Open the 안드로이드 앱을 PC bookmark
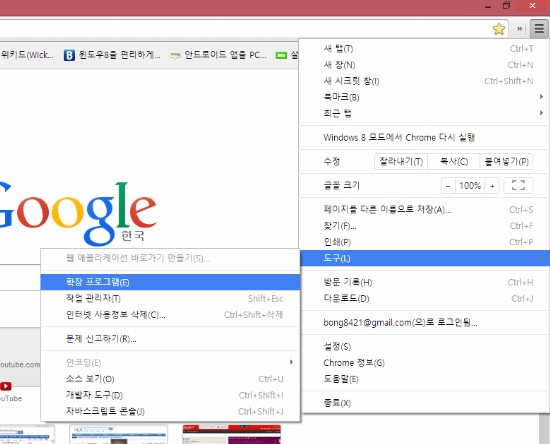Image resolution: width=550 pixels, height=444 pixels. pyautogui.click(x=218, y=55)
